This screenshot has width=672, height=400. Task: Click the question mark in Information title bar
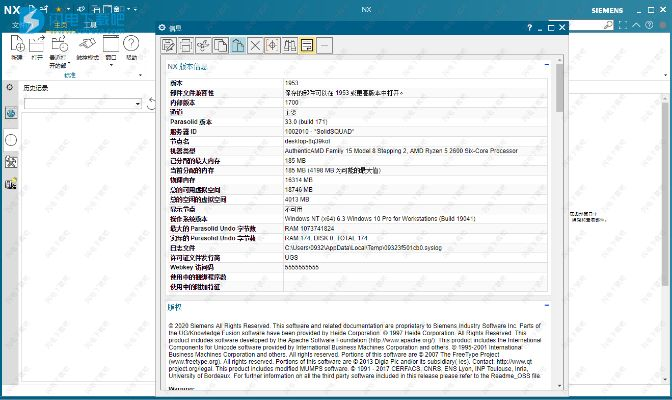coord(529,27)
